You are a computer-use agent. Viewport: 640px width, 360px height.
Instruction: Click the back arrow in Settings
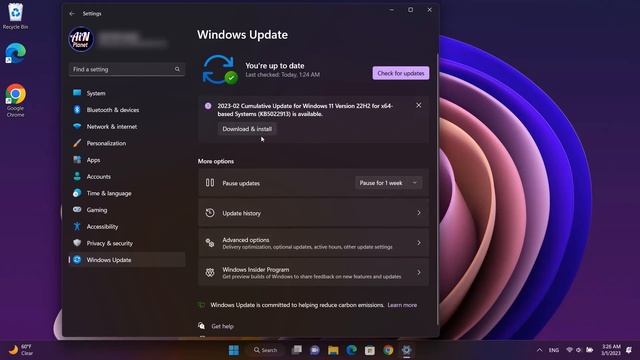(72, 13)
